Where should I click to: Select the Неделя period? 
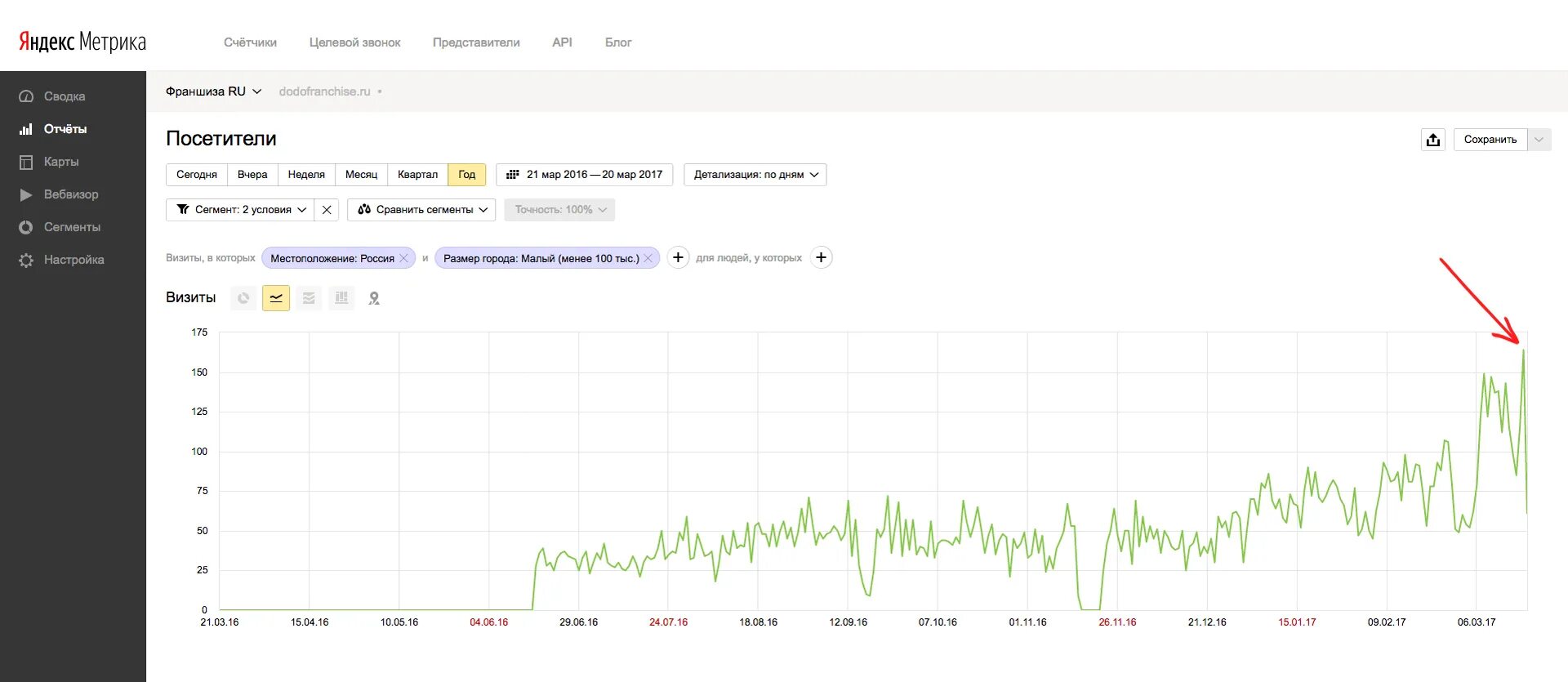point(306,175)
